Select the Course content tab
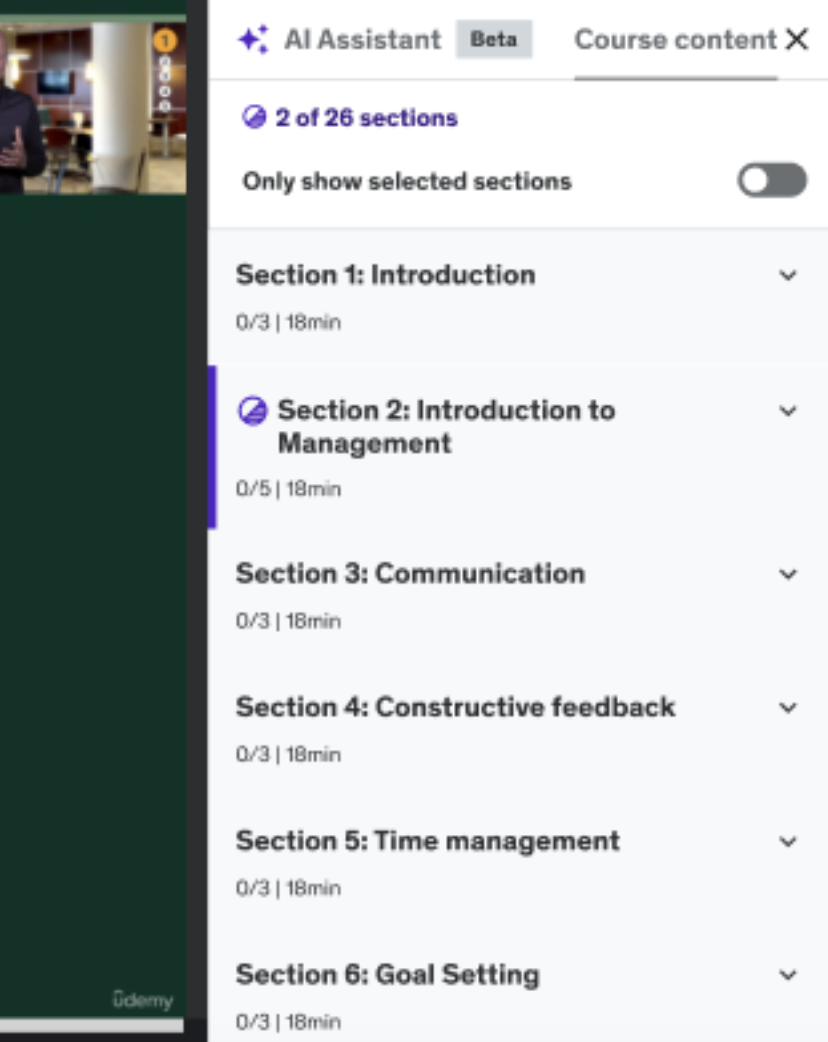This screenshot has height=1042, width=828. [x=675, y=40]
